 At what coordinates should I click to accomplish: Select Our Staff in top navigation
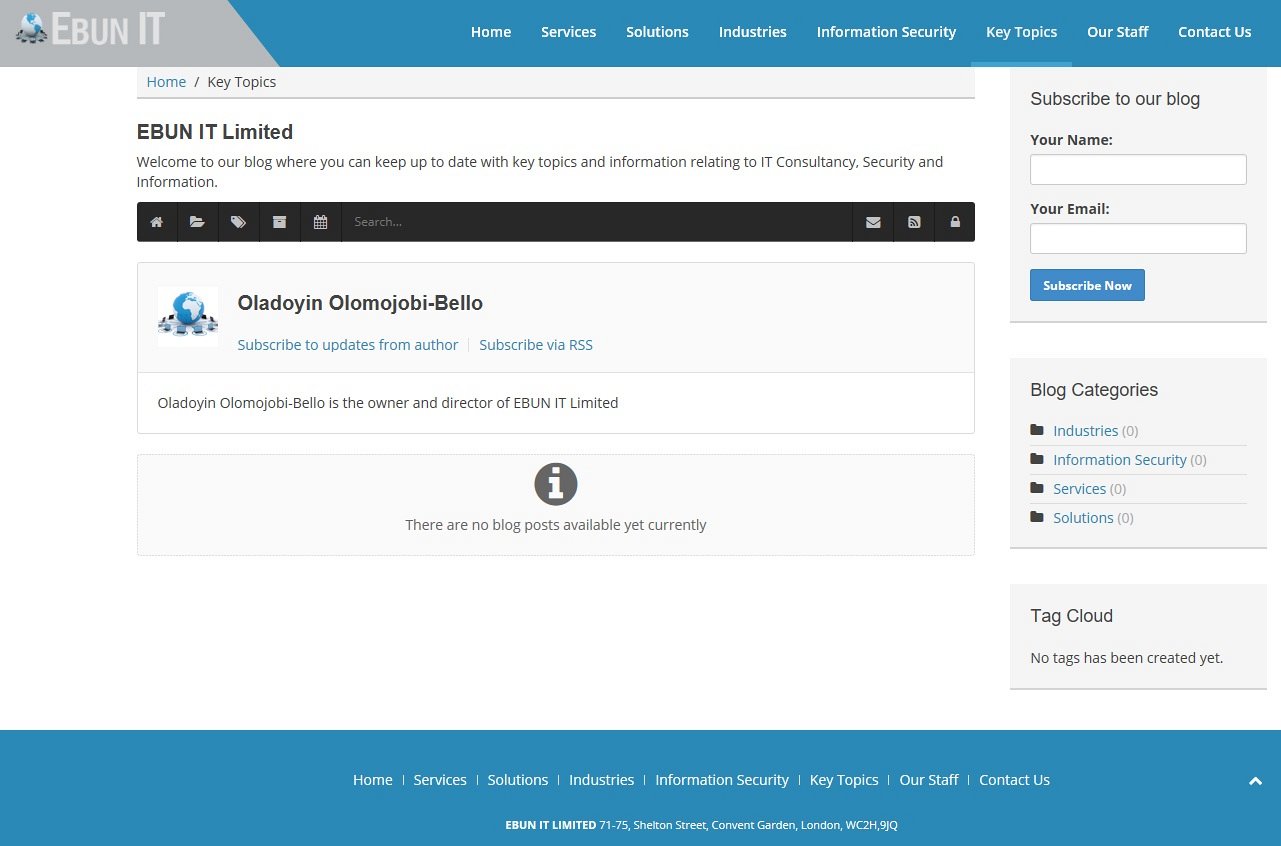[x=1117, y=32]
